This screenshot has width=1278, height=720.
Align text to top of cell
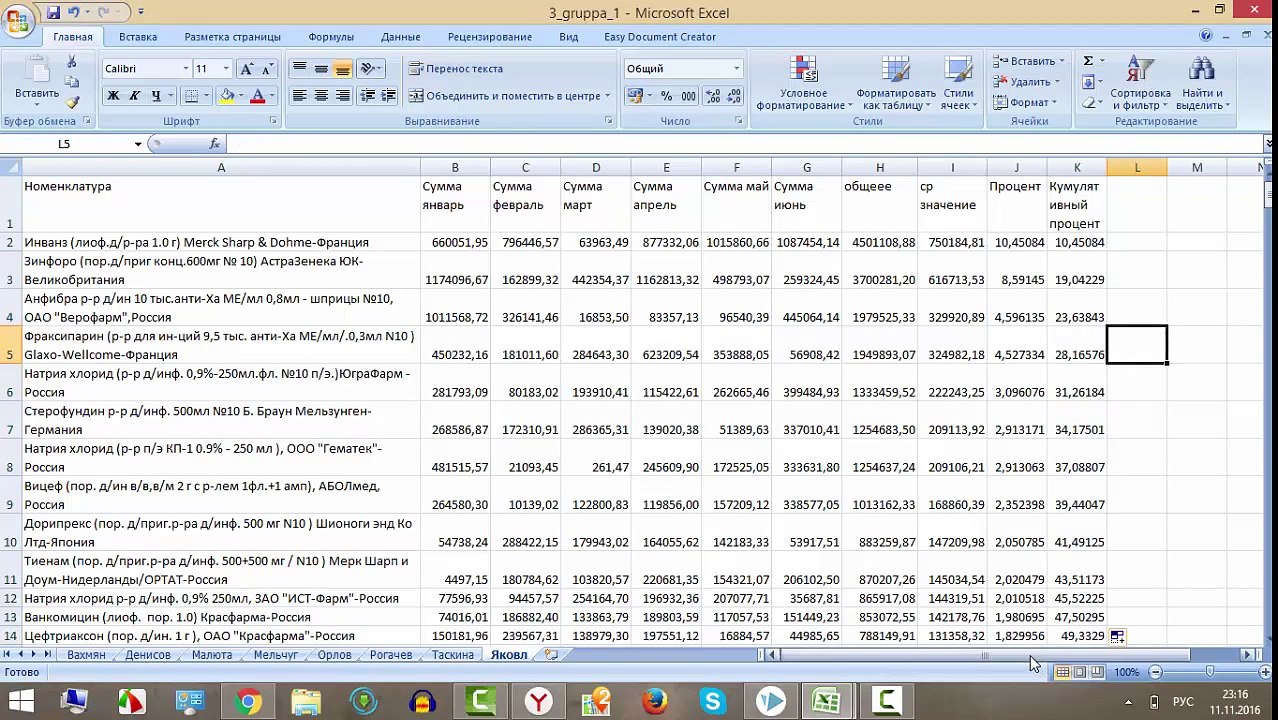pyautogui.click(x=299, y=69)
